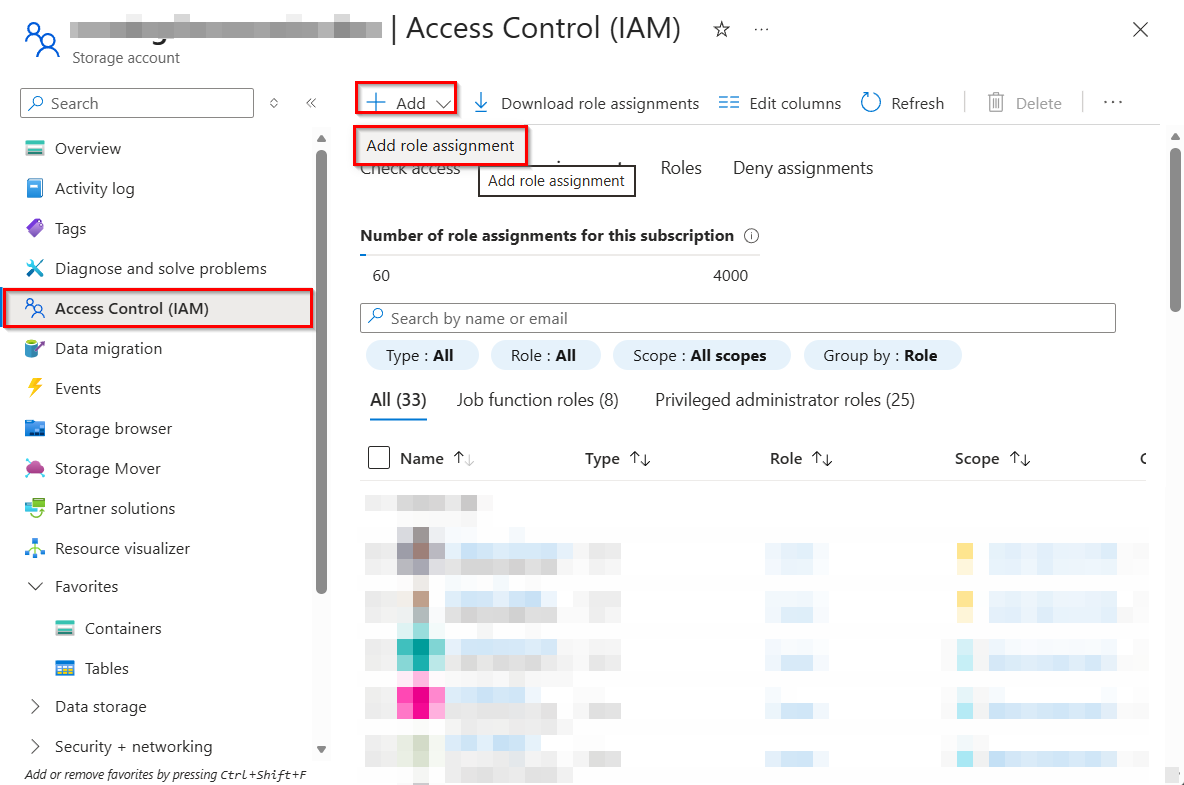Open the Role : All filter
The height and width of the screenshot is (785, 1184).
(545, 356)
